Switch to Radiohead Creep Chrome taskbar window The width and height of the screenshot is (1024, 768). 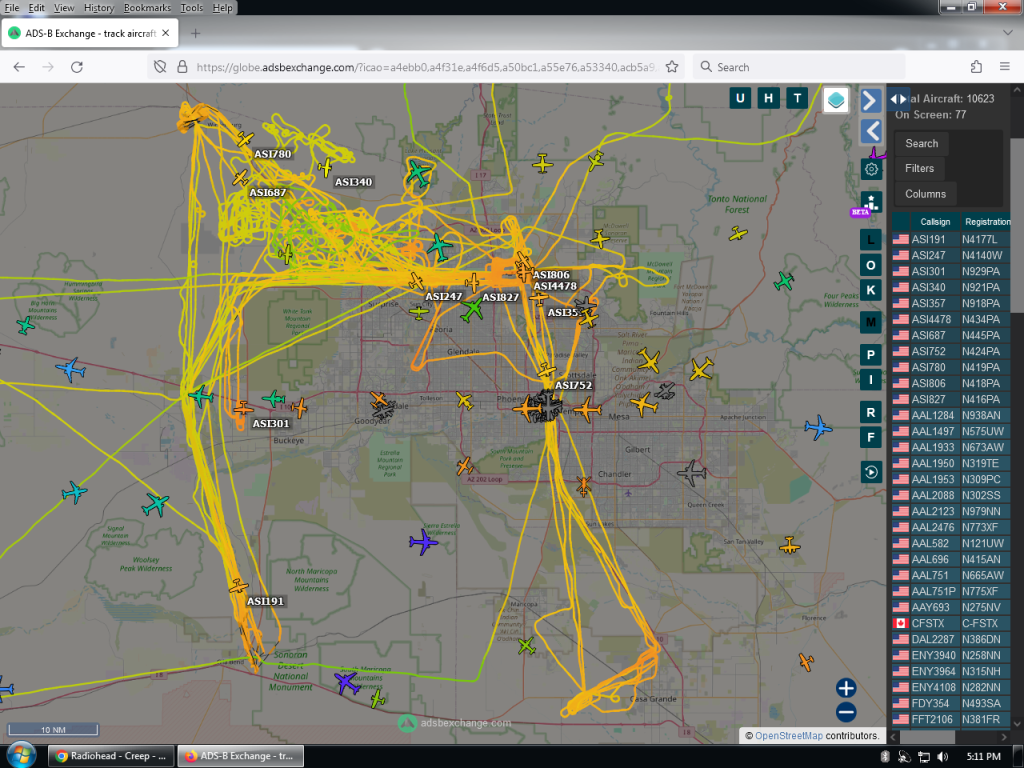(x=111, y=756)
